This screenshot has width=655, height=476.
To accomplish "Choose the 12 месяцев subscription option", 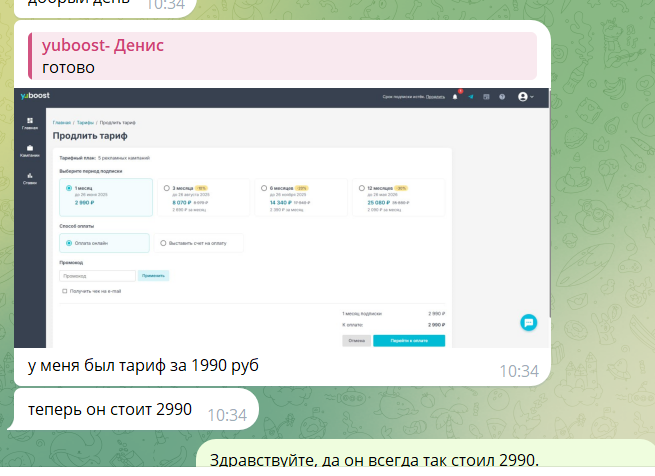I will [x=359, y=187].
